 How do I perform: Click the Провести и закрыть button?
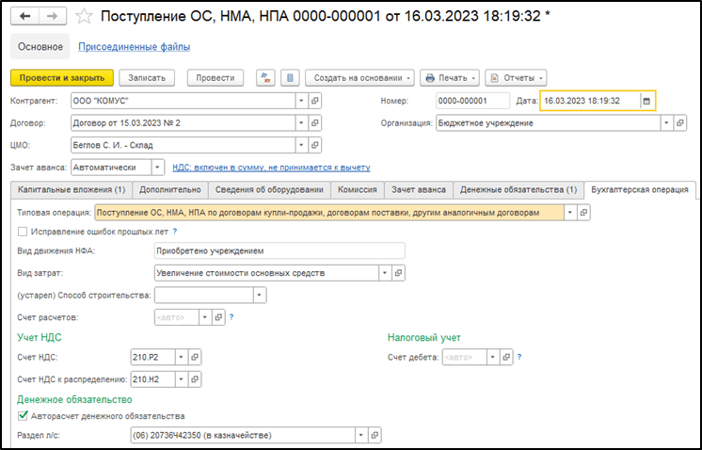click(61, 78)
